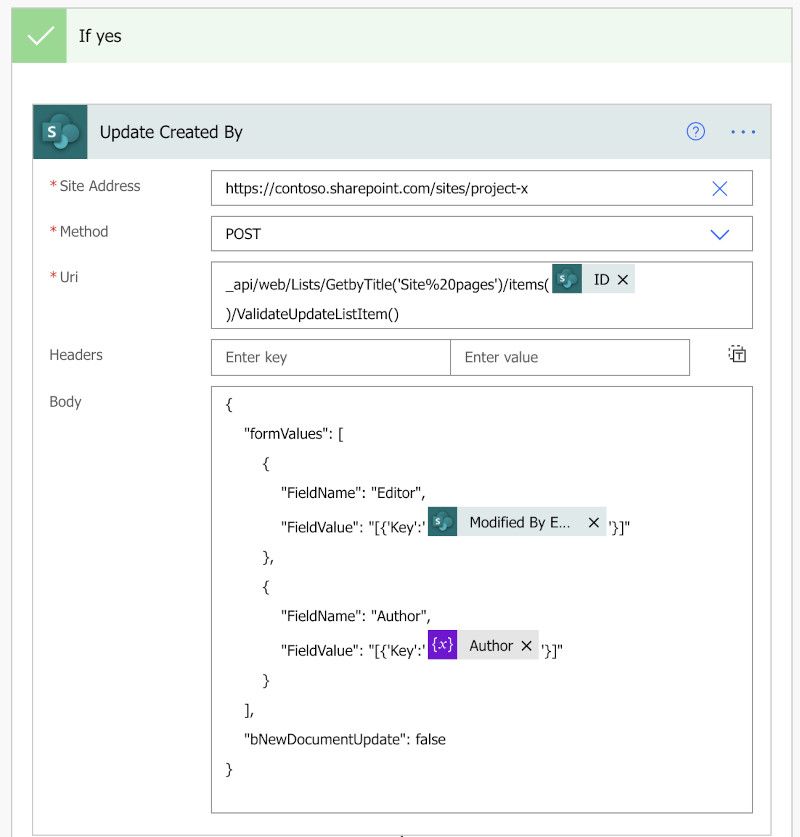This screenshot has height=837, width=800.
Task: Click the green checkmark If yes icon
Action: pos(39,36)
